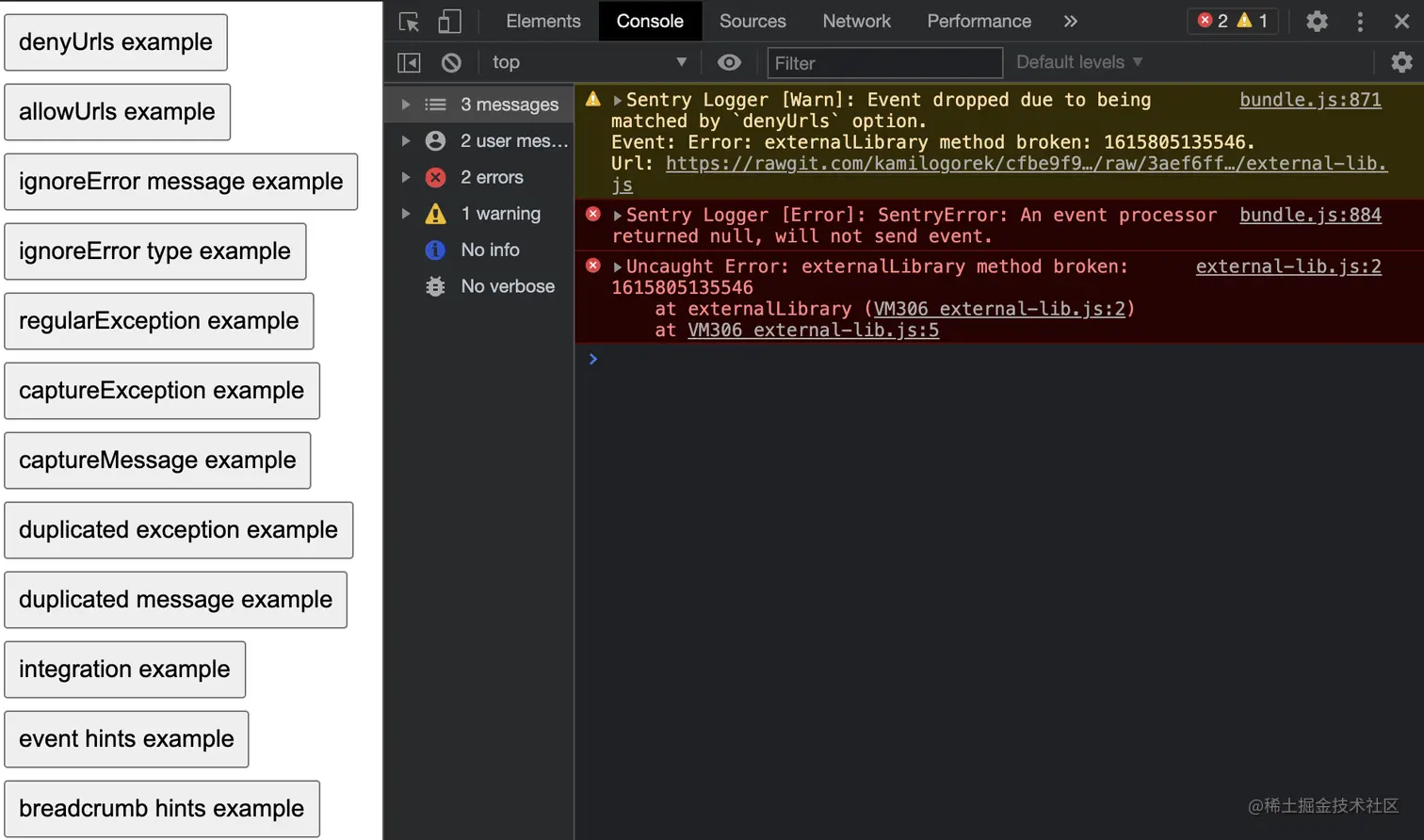Click the yellow warning count badge

pos(1254,21)
